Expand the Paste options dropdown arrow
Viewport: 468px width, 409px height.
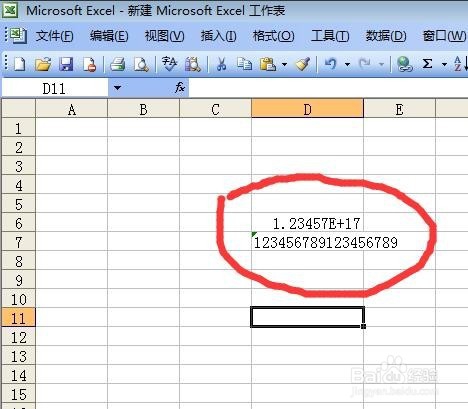click(x=284, y=64)
